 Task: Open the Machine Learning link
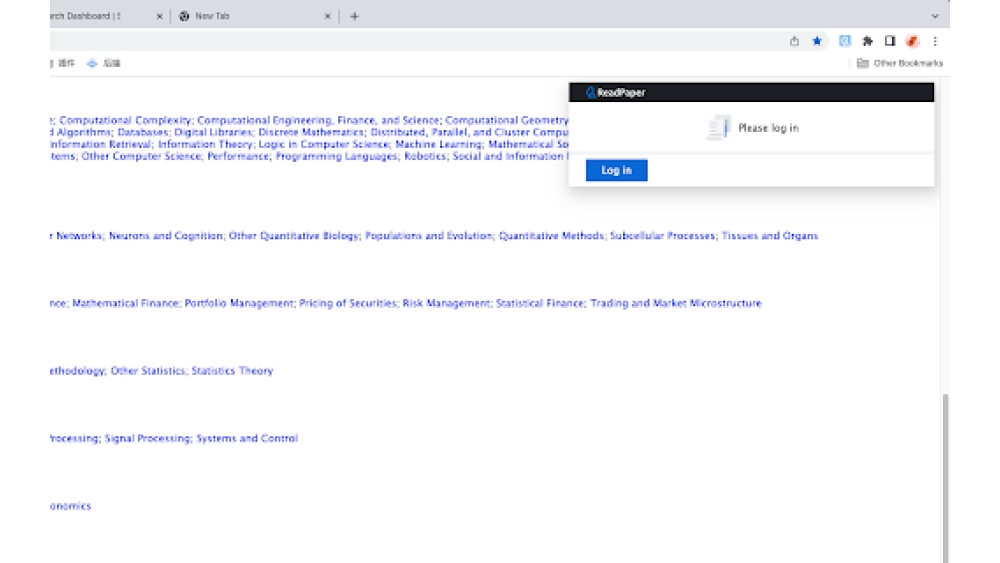coord(438,145)
